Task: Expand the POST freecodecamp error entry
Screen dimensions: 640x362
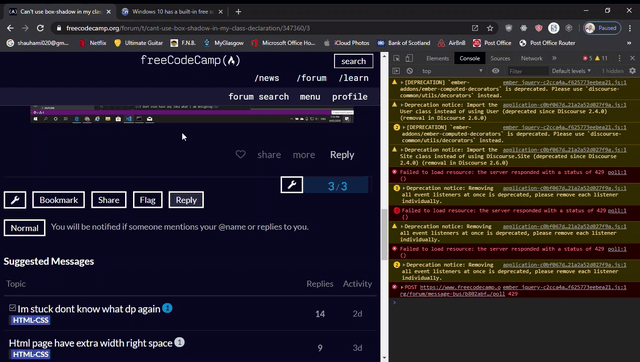Action: click(402, 287)
